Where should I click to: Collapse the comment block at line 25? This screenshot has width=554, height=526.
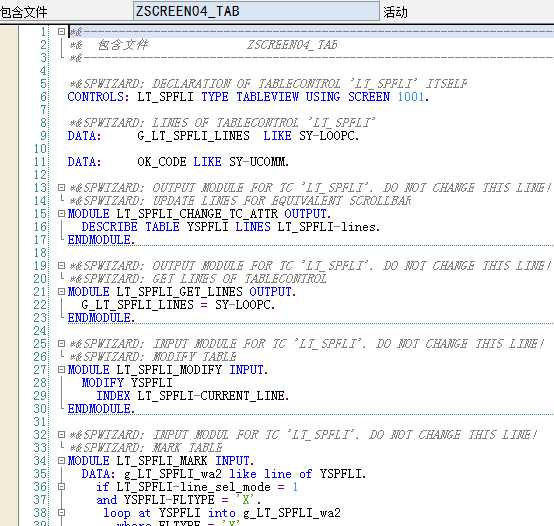click(61, 343)
